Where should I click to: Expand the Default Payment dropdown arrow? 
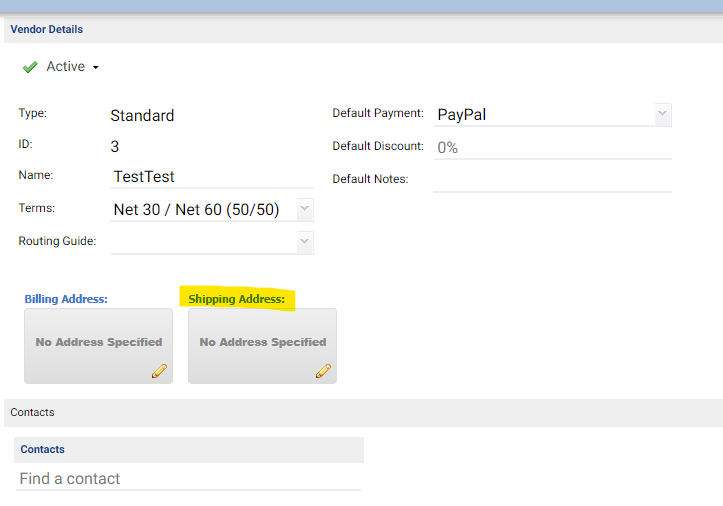pyautogui.click(x=663, y=114)
